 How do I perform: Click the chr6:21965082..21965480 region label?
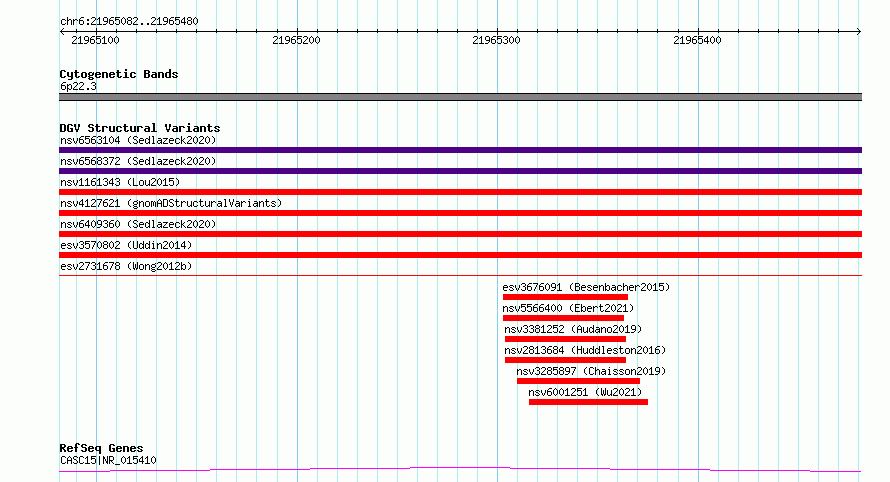coord(129,22)
